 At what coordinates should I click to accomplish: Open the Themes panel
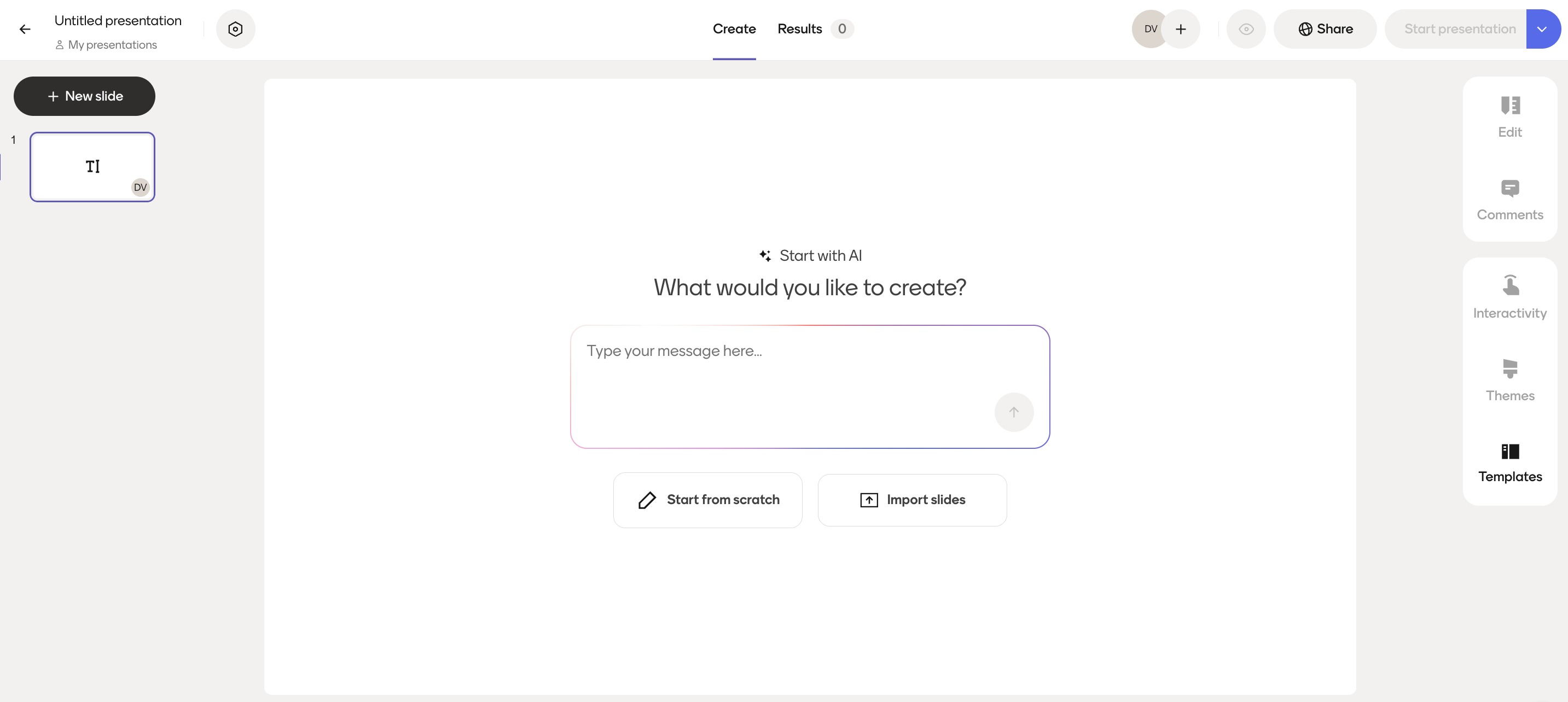point(1509,380)
